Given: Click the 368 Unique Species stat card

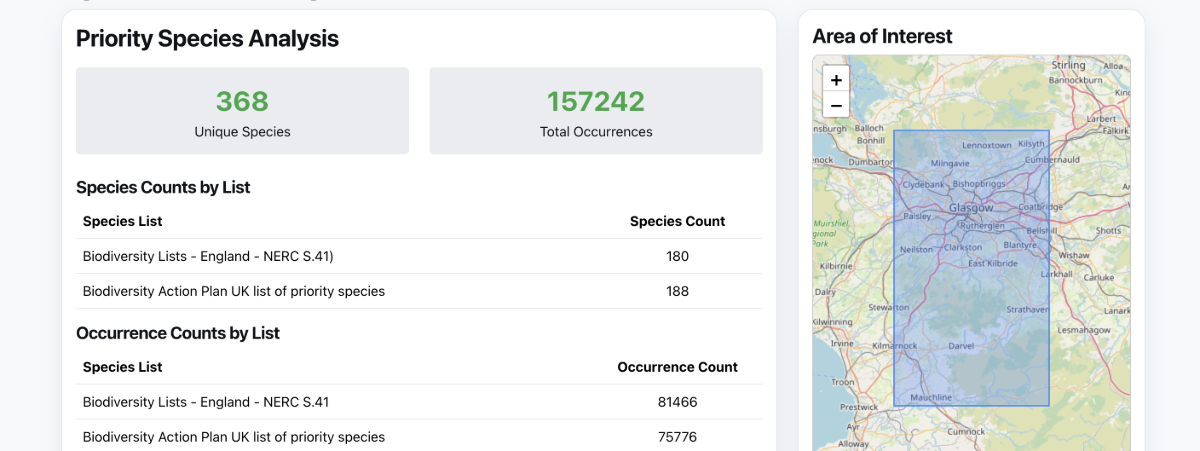Looking at the screenshot, I should (242, 111).
